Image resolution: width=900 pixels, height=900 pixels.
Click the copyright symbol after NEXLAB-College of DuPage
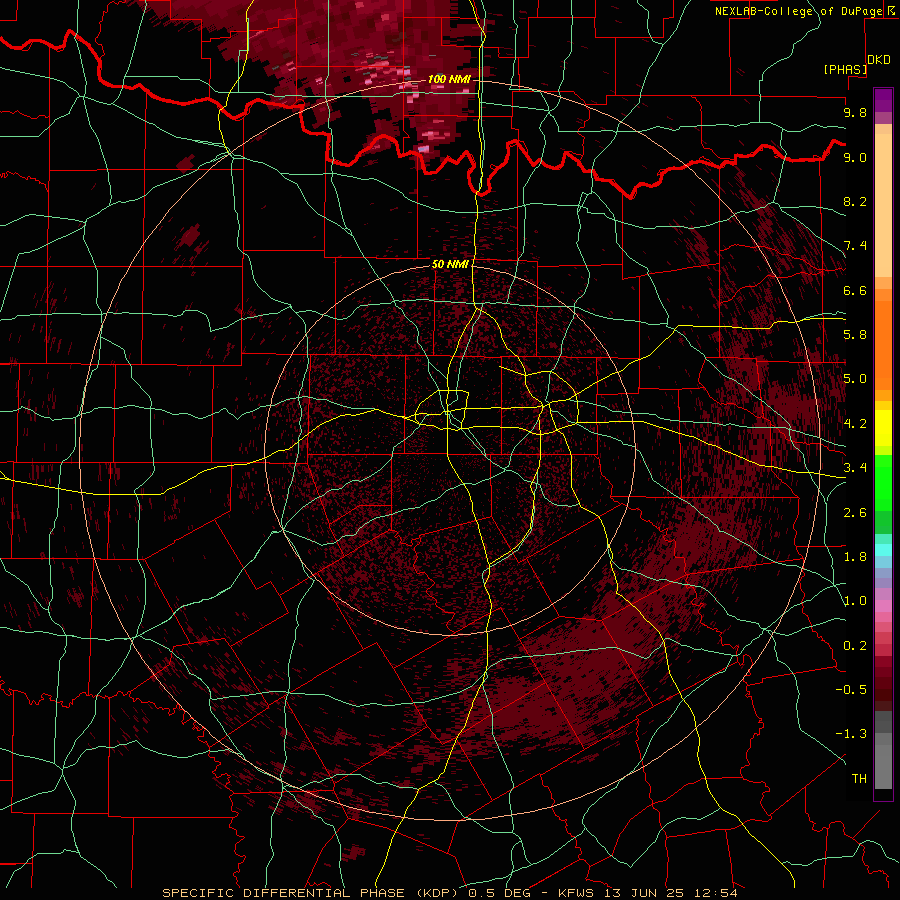891,11
